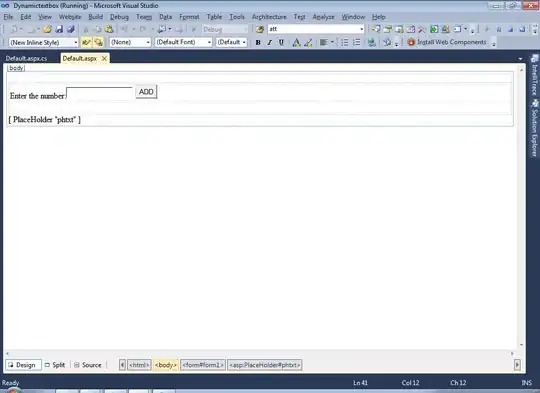The height and width of the screenshot is (393, 540).
Task: Click the Cut scissors icon
Action: 86,29
